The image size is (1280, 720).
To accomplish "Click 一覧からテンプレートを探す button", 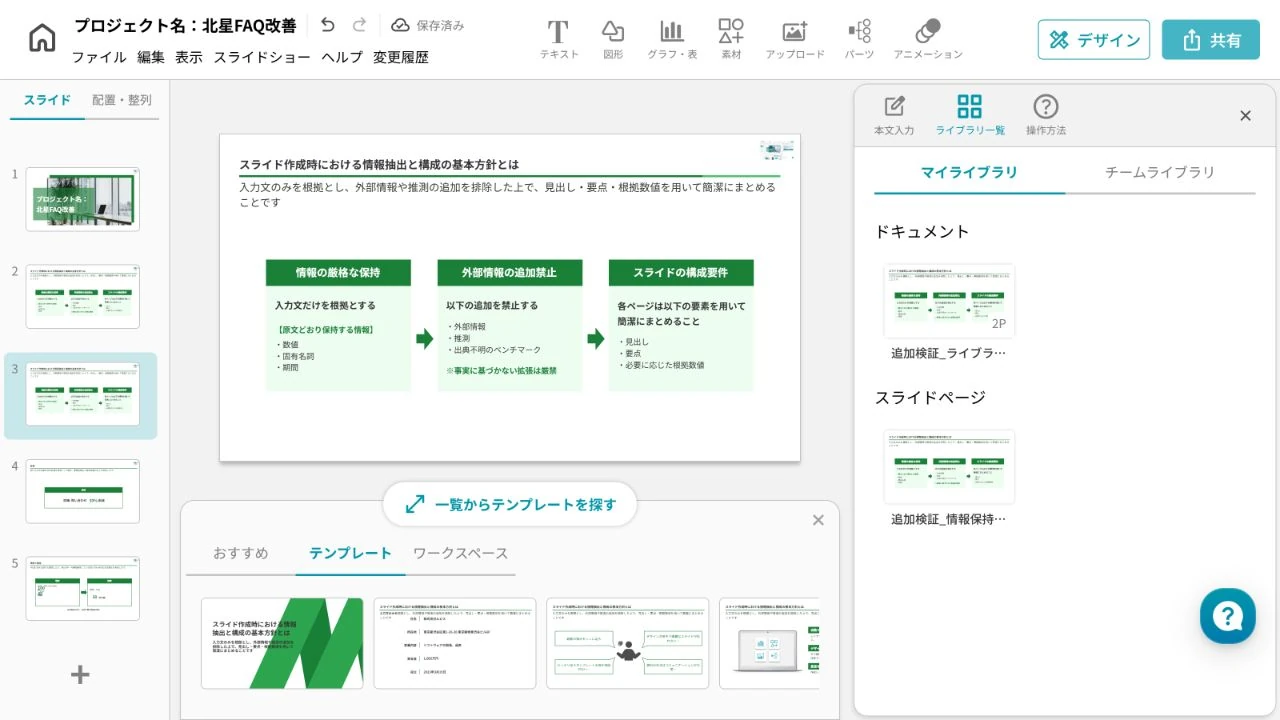I will click(510, 504).
